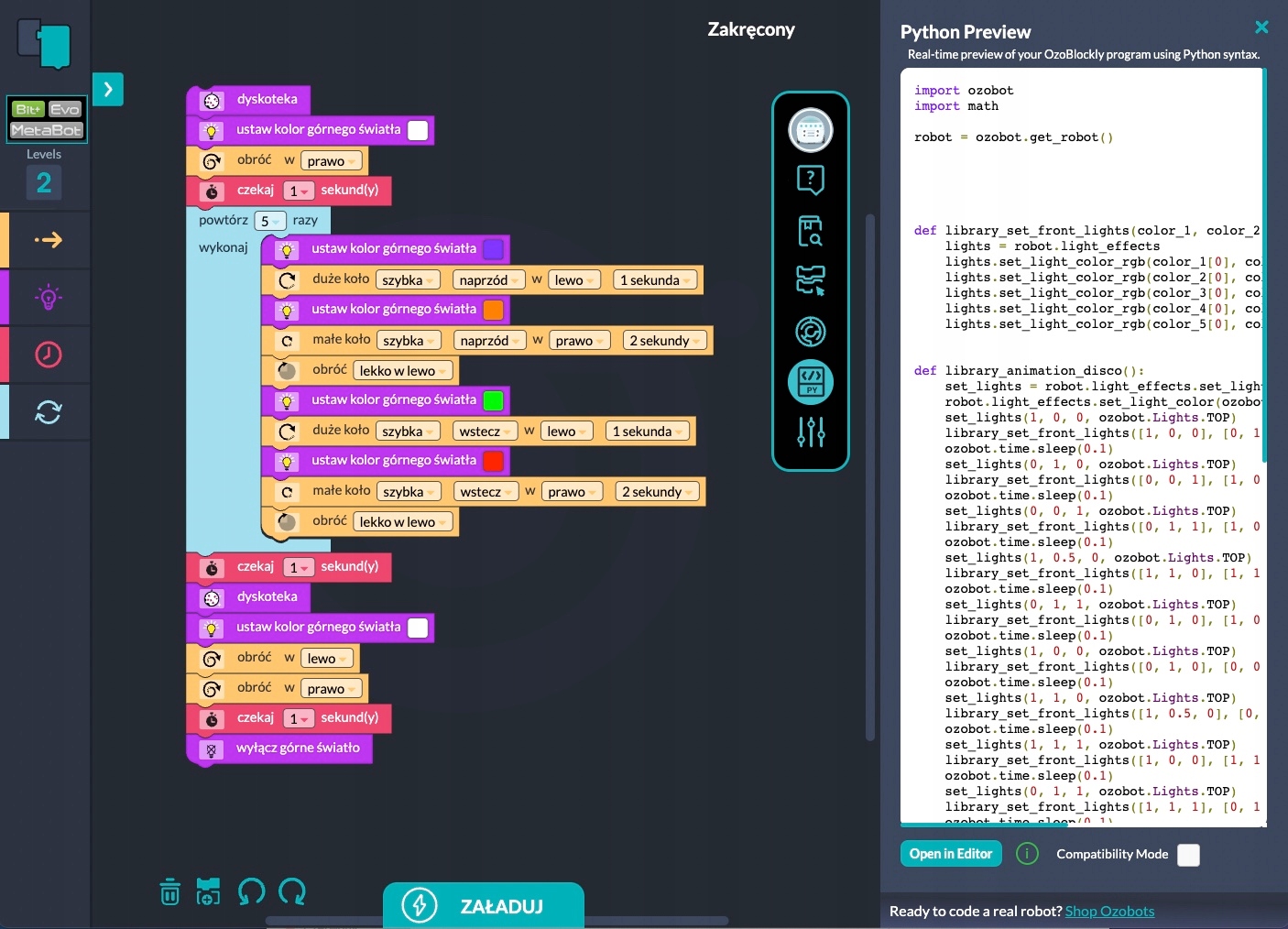Click the 'import math' code line

[x=956, y=106]
